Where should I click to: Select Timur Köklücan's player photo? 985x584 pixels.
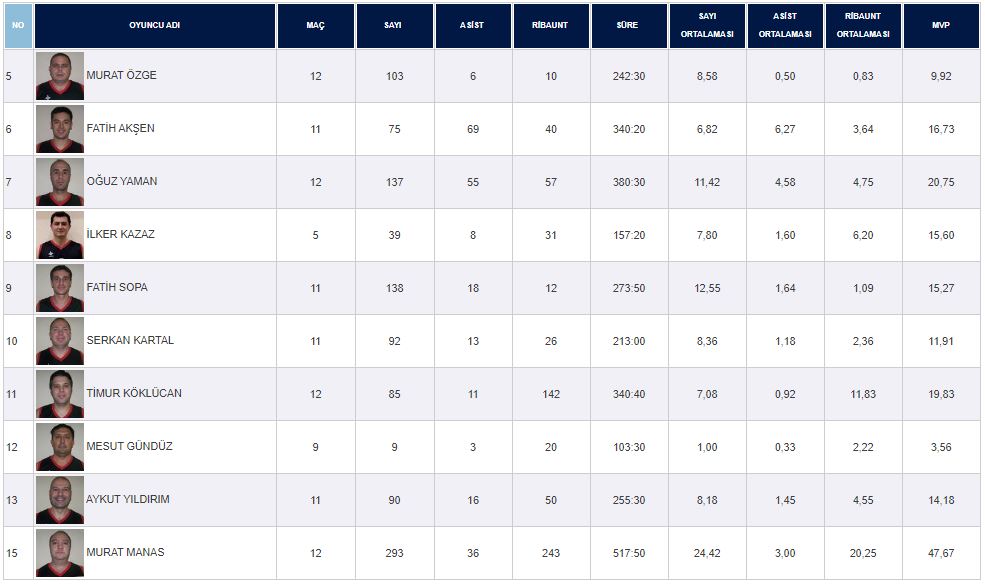pyautogui.click(x=60, y=394)
